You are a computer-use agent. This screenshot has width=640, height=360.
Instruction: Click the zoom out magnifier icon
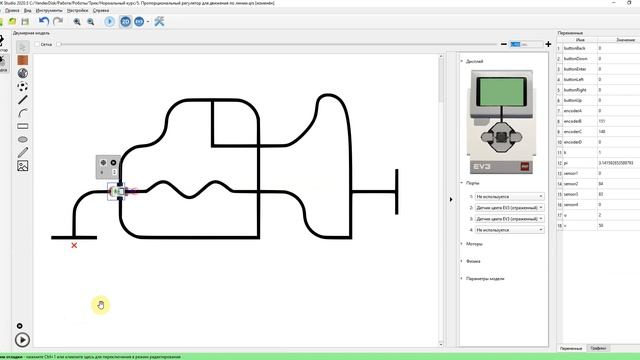(x=91, y=22)
